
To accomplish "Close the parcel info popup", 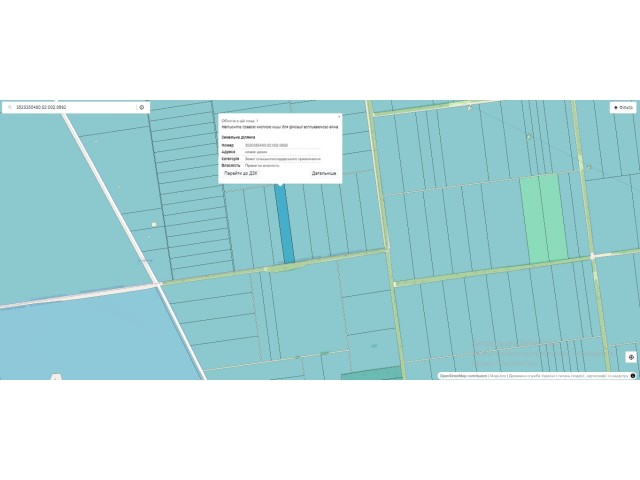I will tap(339, 117).
